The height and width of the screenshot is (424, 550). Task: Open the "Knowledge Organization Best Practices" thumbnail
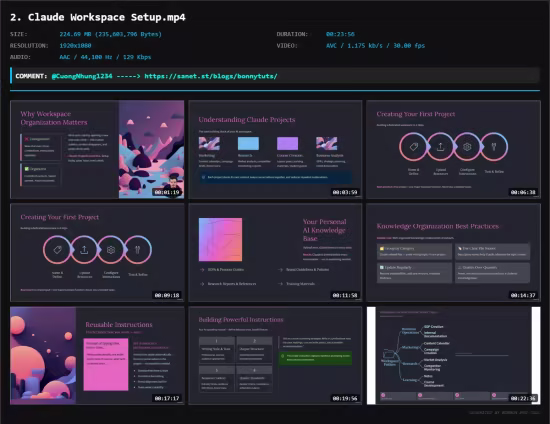coord(453,253)
